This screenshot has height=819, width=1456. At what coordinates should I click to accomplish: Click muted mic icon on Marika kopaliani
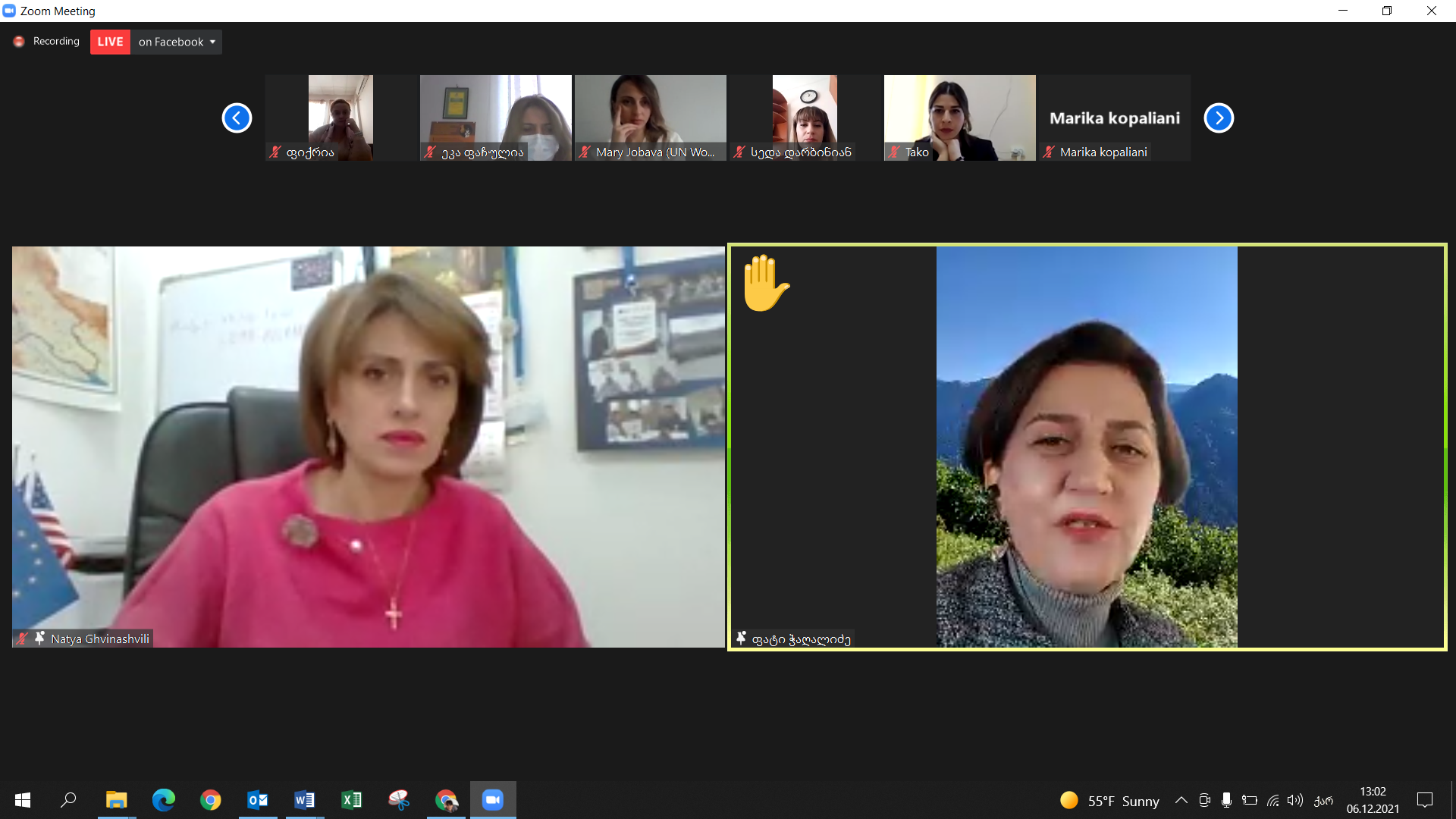(1049, 152)
